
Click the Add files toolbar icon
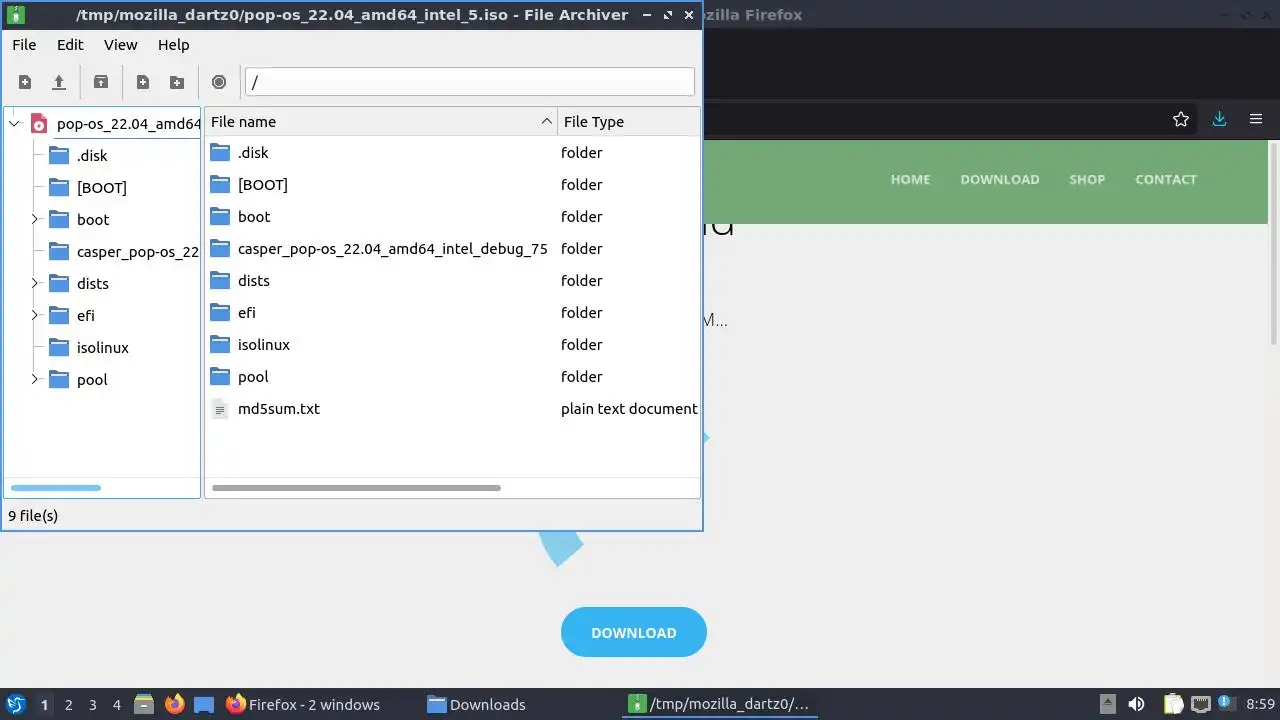coord(143,82)
